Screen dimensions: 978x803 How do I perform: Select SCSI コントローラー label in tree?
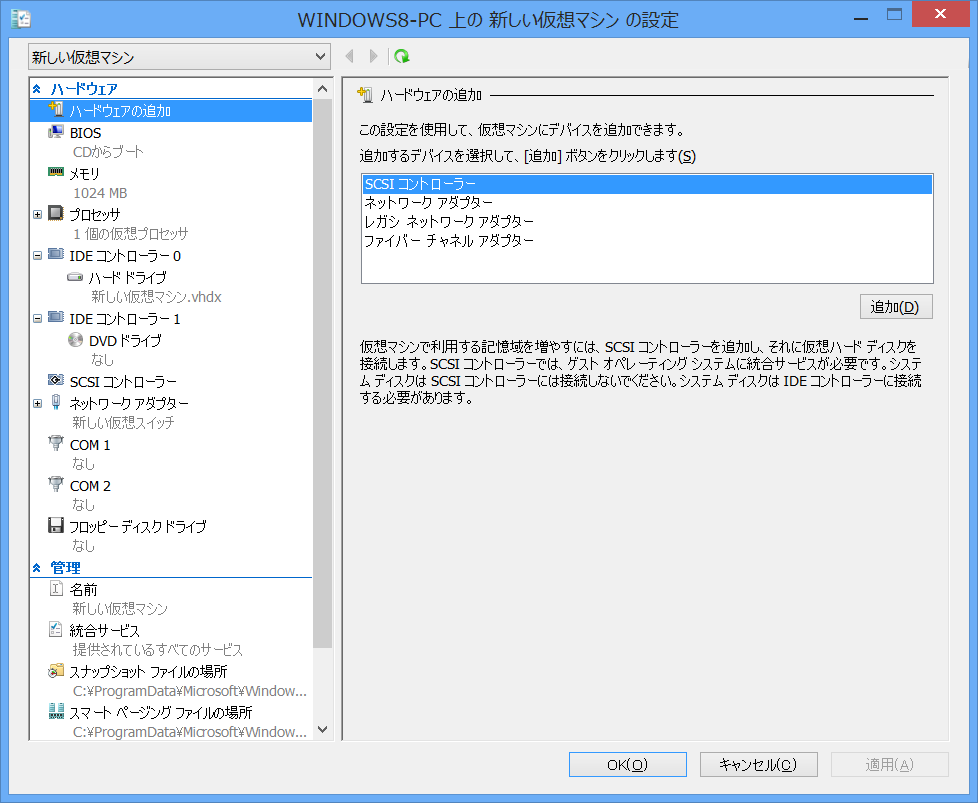coord(123,381)
